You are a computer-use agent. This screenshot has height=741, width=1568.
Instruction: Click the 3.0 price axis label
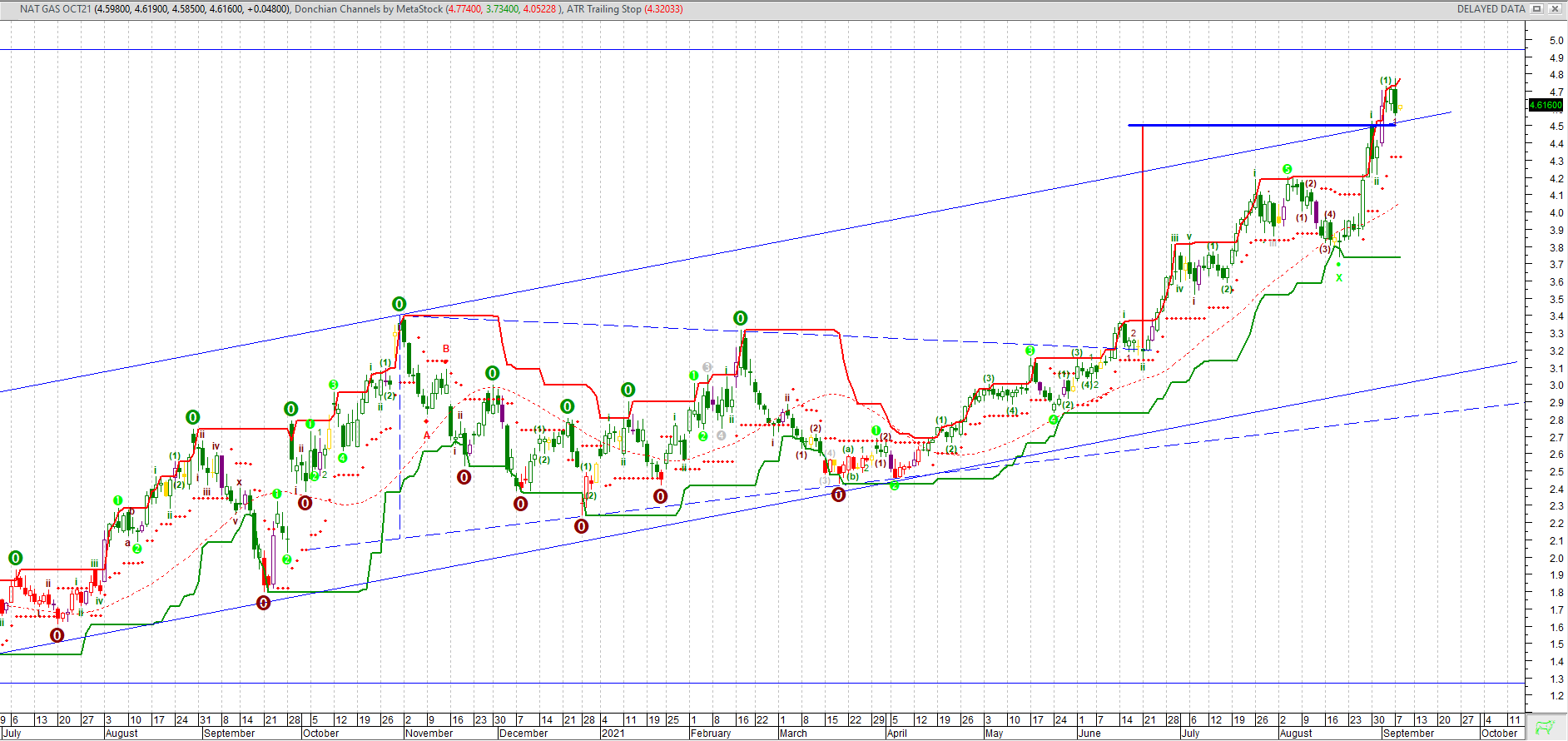[x=1556, y=385]
